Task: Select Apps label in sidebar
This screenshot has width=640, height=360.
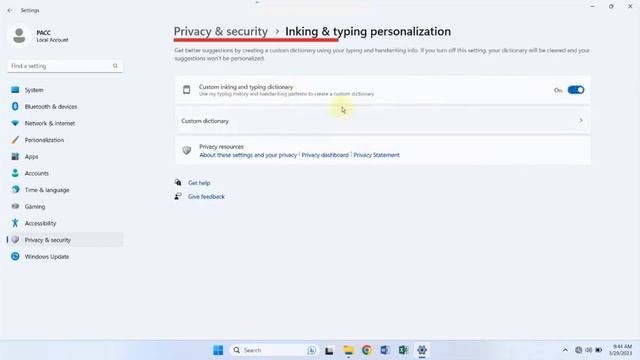Action: pyautogui.click(x=31, y=157)
